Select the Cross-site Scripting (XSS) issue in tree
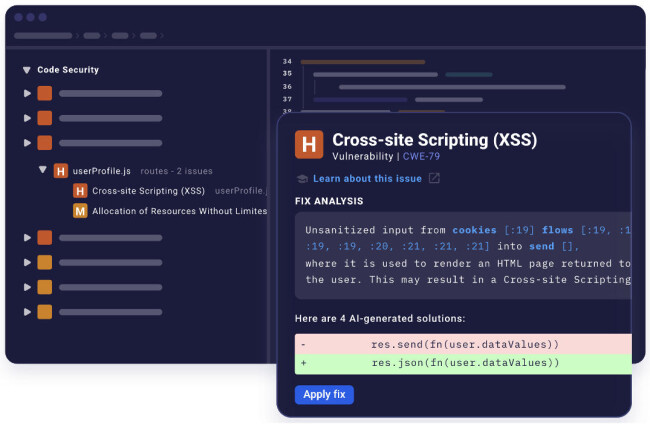 (x=148, y=191)
